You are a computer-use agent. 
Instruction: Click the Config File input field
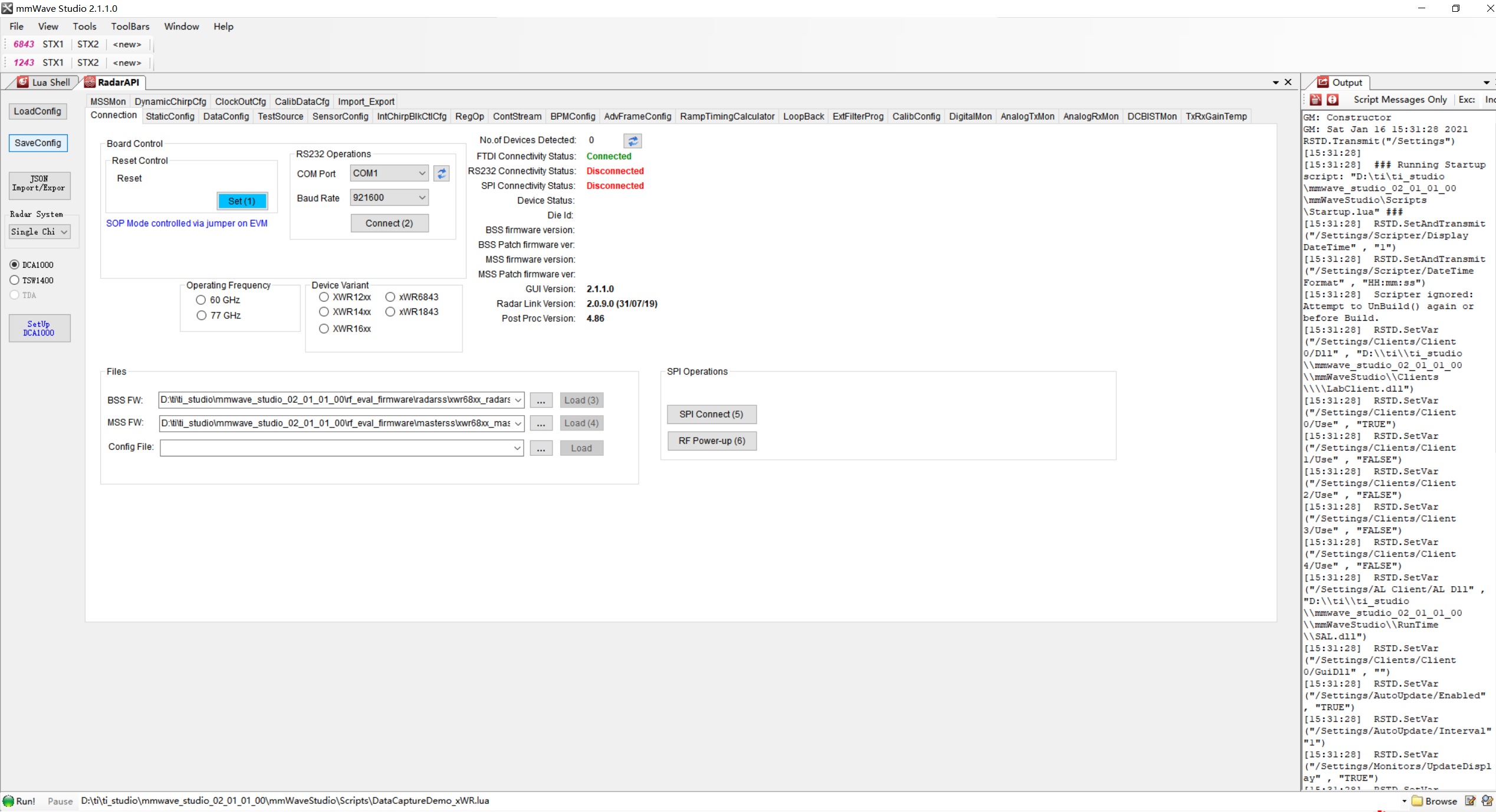click(335, 448)
